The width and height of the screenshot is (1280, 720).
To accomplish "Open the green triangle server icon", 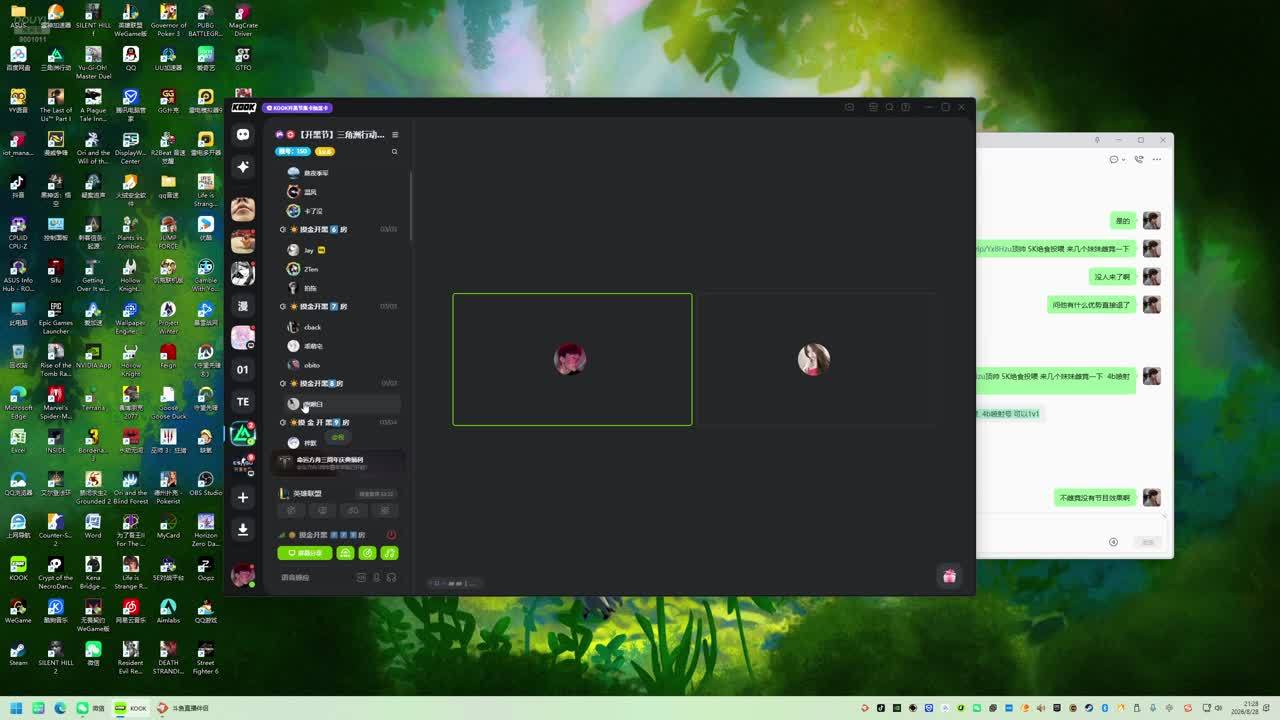I will pos(243,434).
